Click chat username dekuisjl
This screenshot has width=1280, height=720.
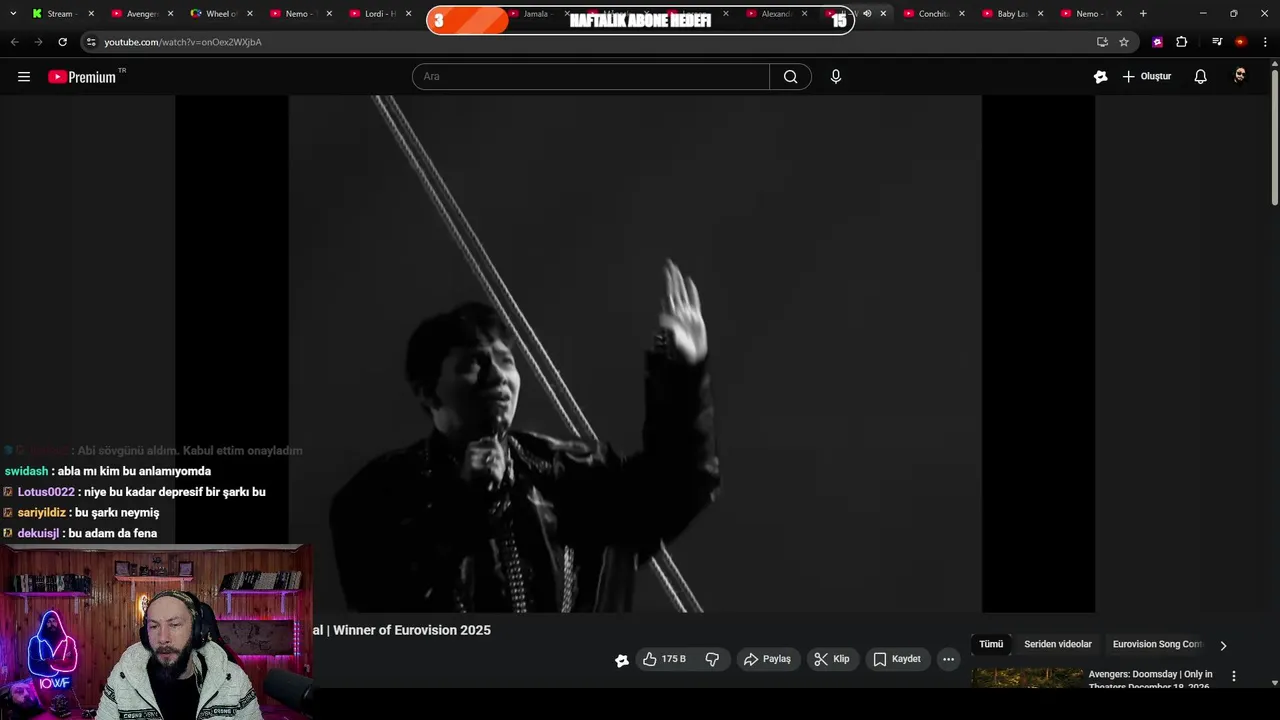tap(38, 534)
